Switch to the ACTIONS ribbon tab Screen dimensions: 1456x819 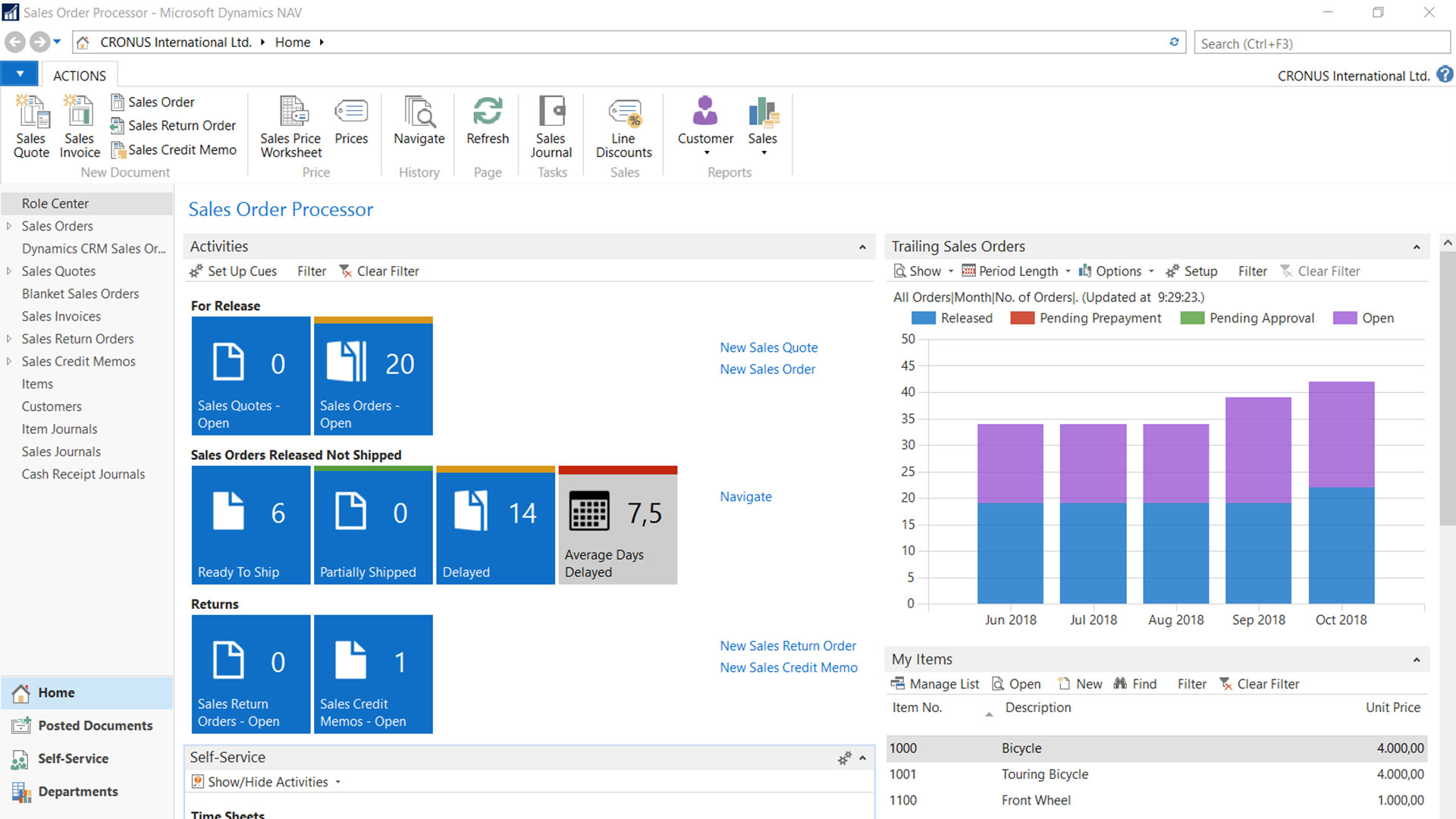point(80,76)
